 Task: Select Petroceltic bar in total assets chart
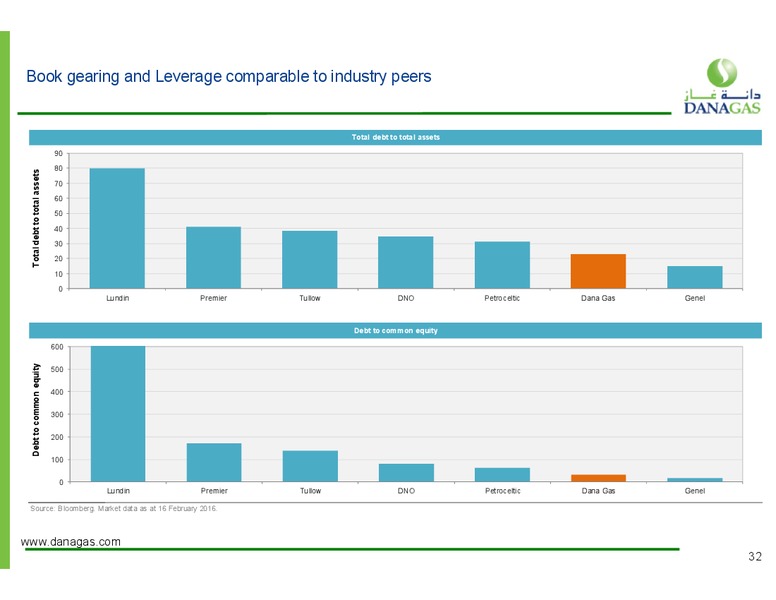point(502,265)
